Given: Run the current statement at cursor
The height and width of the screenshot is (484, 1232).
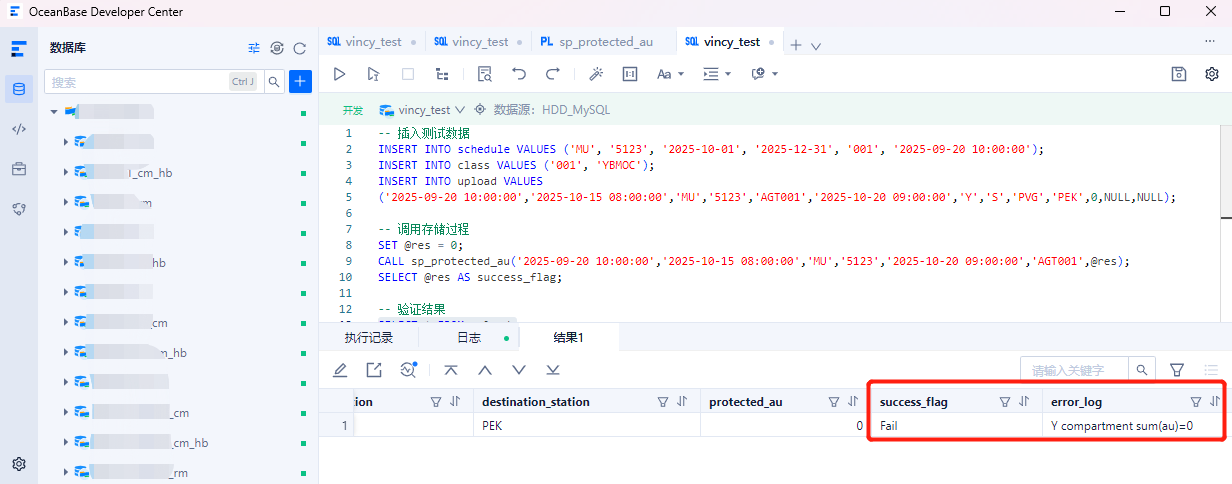Looking at the screenshot, I should pyautogui.click(x=373, y=74).
